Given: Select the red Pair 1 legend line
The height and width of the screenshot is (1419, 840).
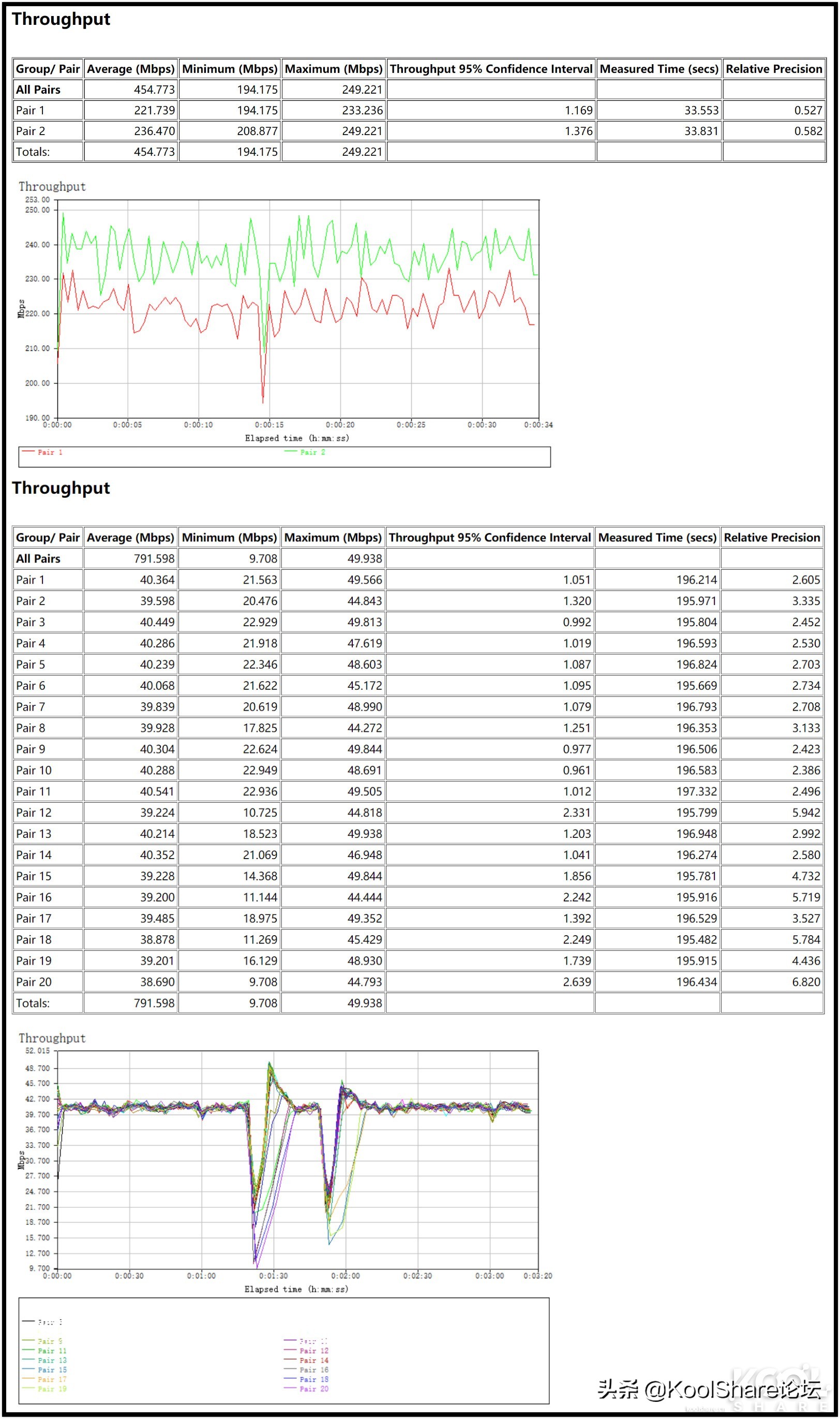Looking at the screenshot, I should 34,452.
